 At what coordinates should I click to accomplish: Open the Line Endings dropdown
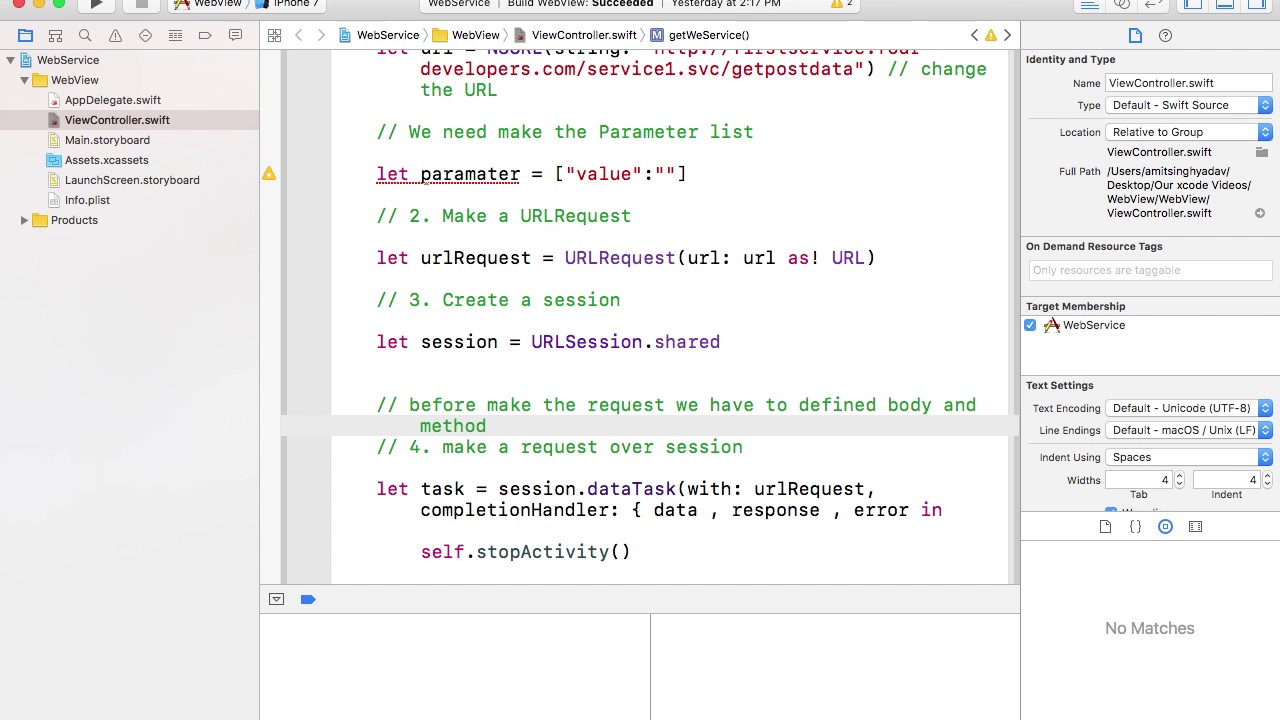point(1189,430)
